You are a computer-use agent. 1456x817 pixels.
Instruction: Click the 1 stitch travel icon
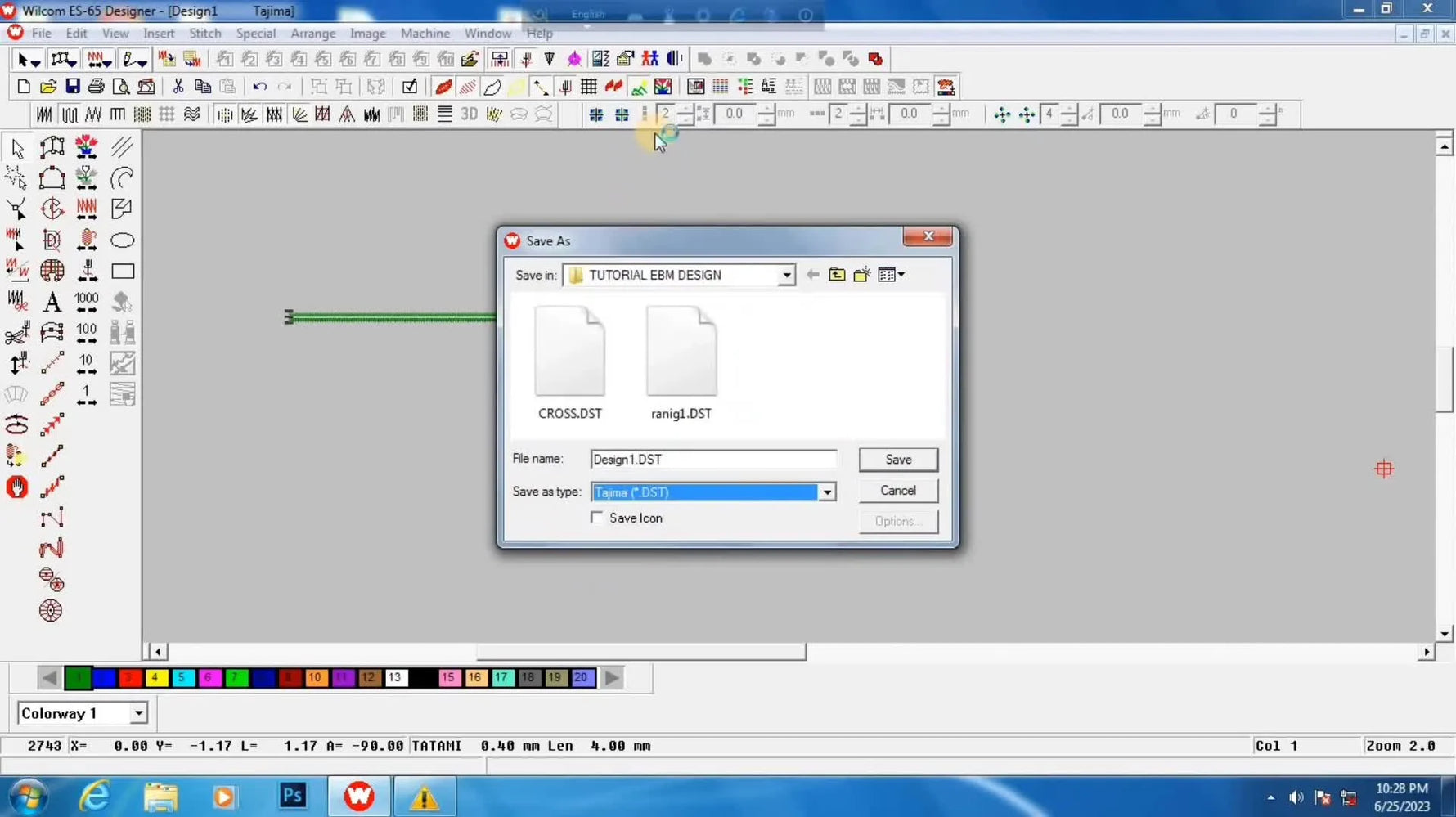tap(86, 395)
